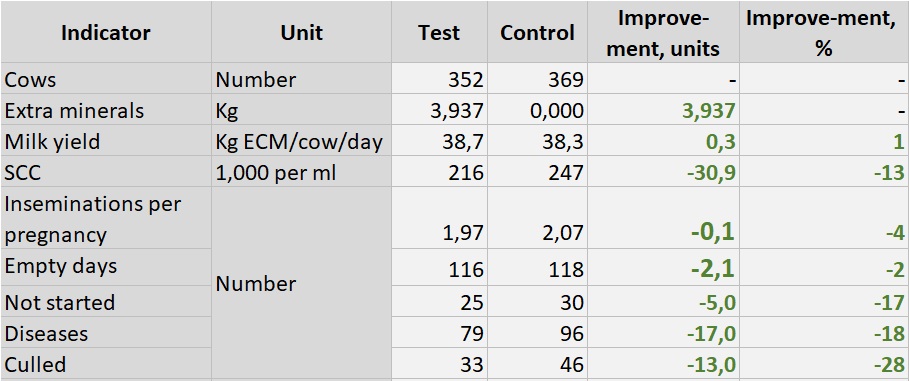Viewport: 909px width, 381px height.
Task: Select the Indicator header cell
Action: tap(106, 32)
